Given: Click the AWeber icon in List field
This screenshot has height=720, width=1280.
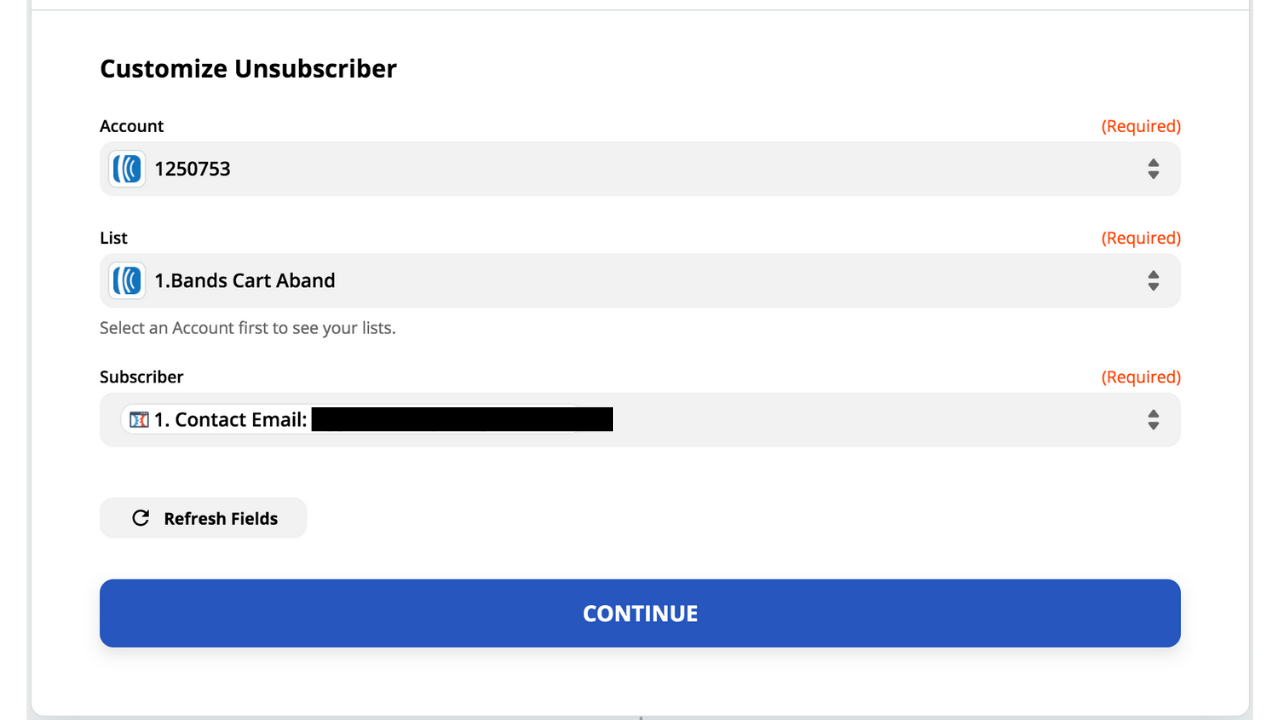Looking at the screenshot, I should tap(127, 281).
